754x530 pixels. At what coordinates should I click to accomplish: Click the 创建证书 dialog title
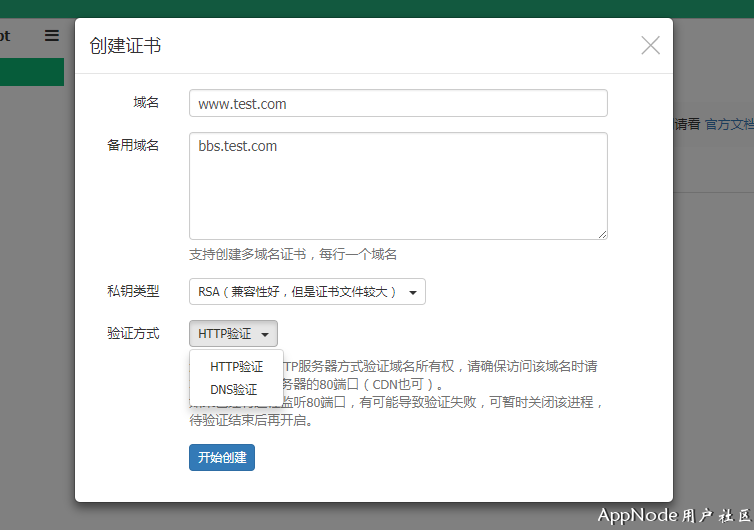pos(125,46)
